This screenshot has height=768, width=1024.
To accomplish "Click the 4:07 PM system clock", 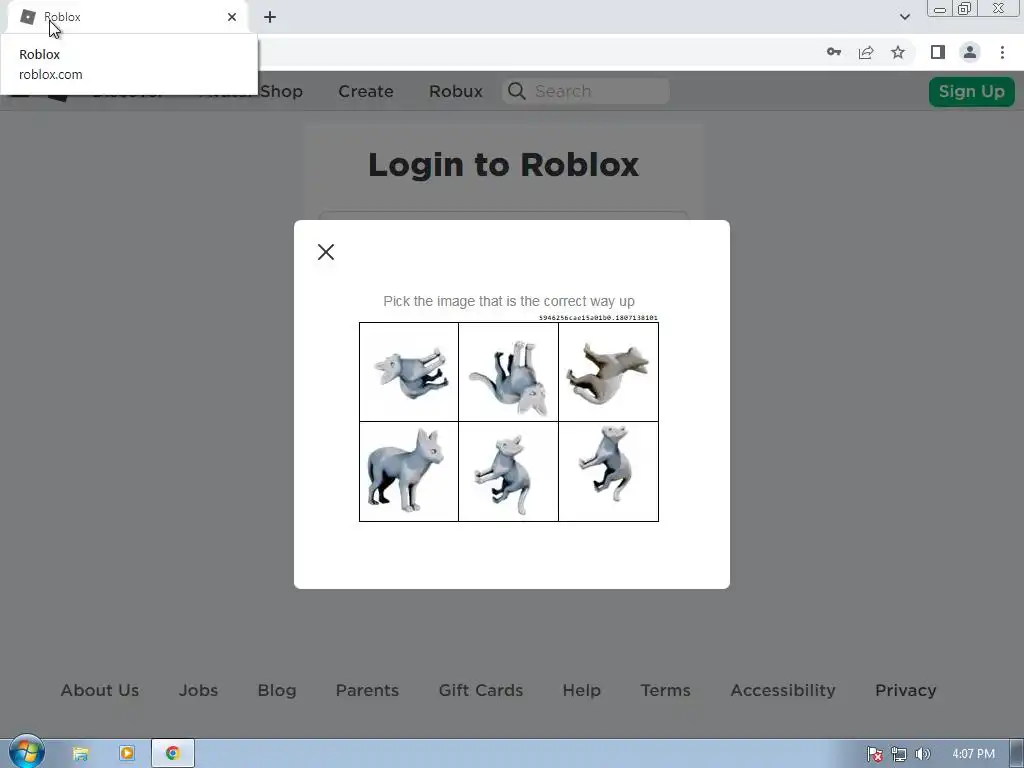I will (x=973, y=754).
